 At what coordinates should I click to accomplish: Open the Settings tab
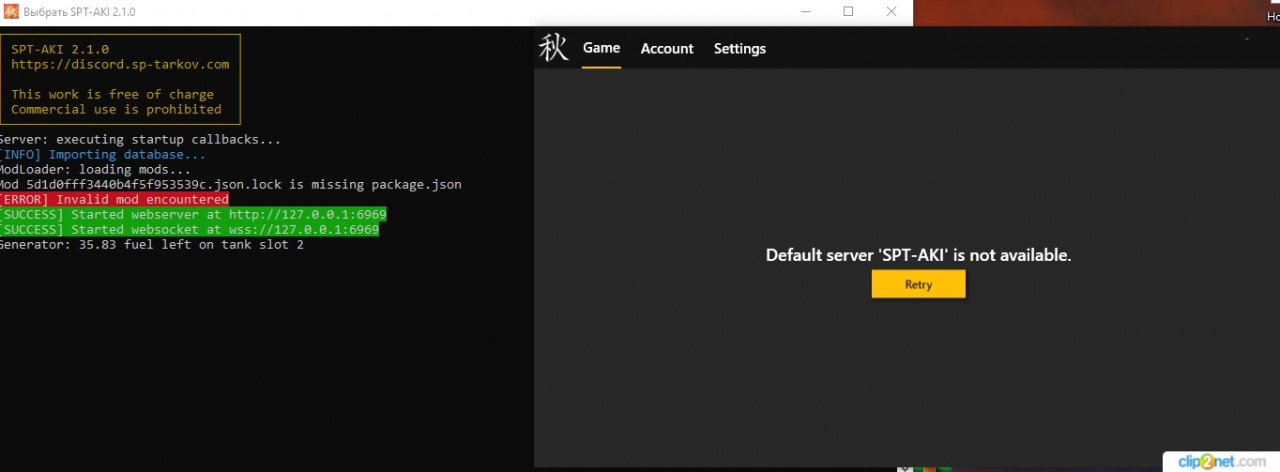tap(740, 49)
